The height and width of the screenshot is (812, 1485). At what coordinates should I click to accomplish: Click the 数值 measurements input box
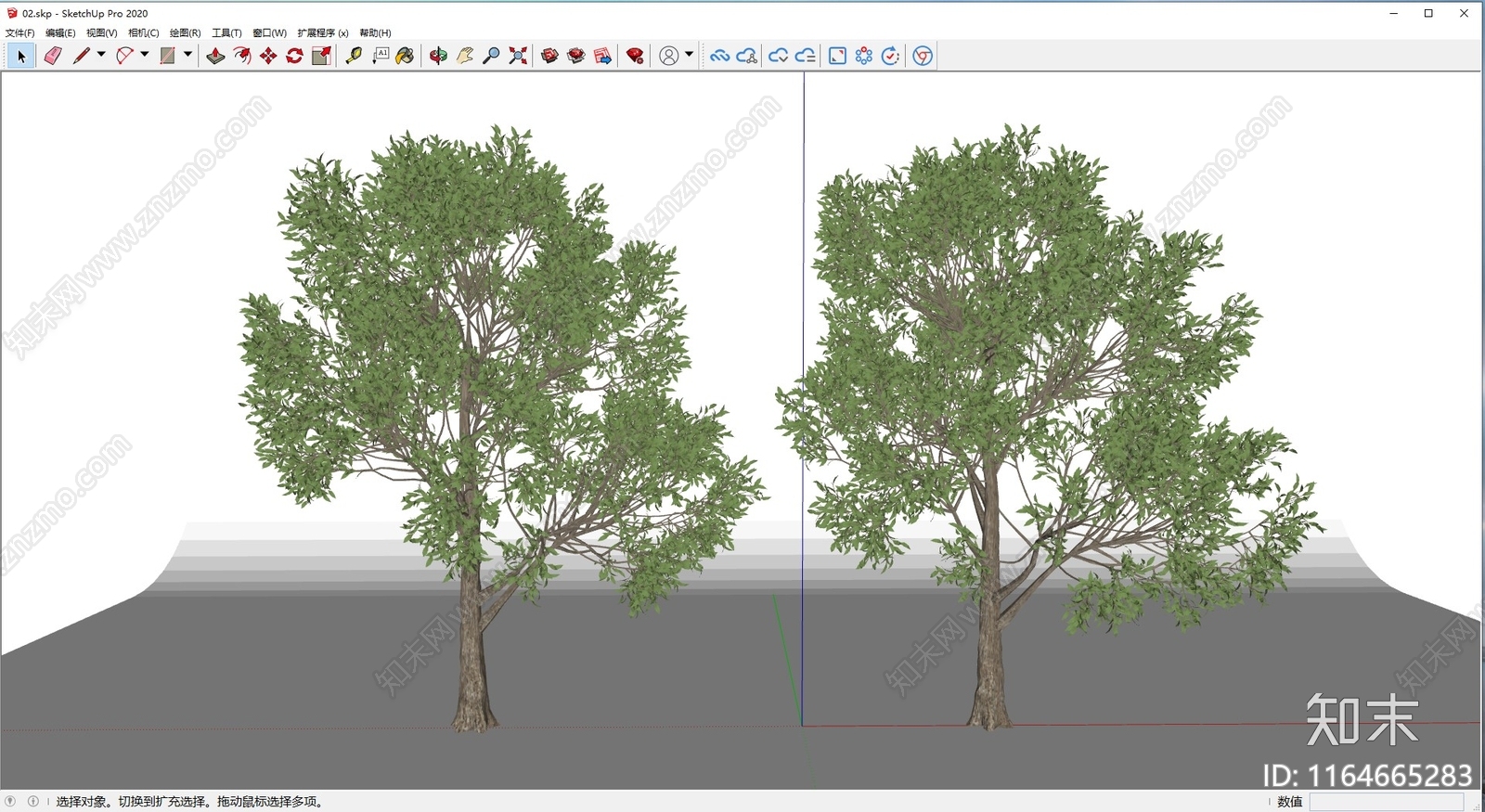[1387, 802]
